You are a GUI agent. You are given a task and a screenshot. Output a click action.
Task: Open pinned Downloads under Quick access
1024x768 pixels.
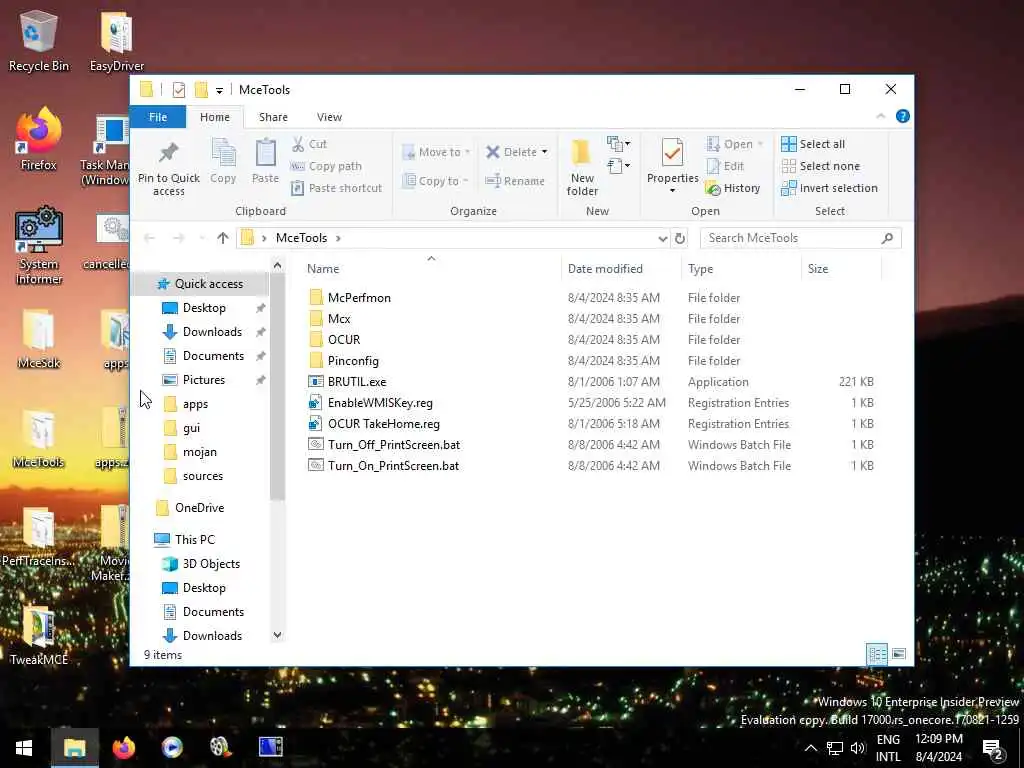212,332
